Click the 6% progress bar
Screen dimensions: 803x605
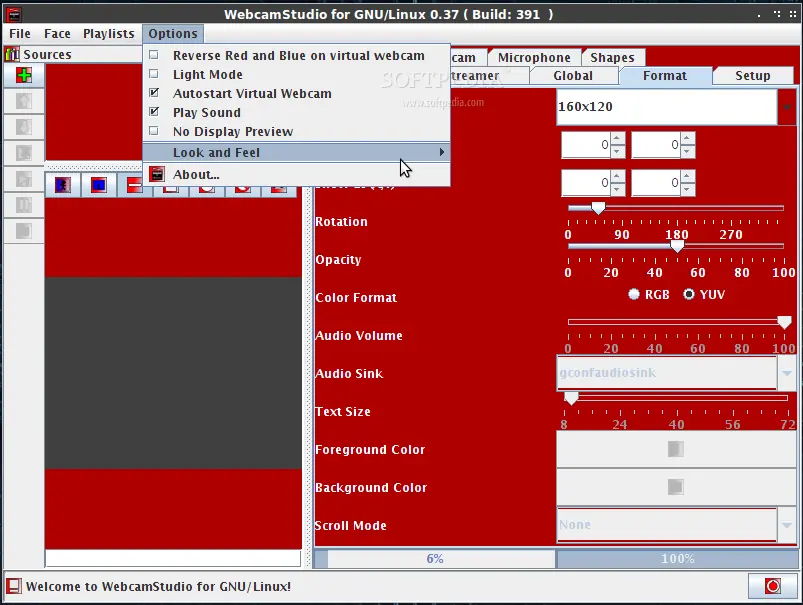click(x=434, y=558)
